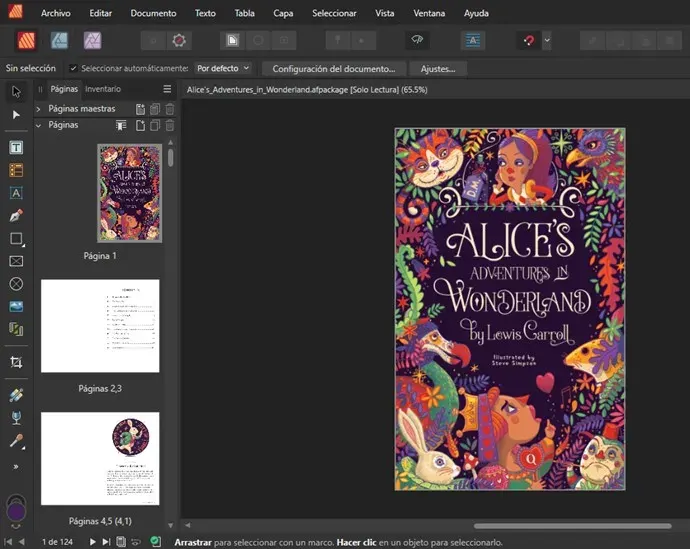Open preflight eye icon in toolbar
The width and height of the screenshot is (690, 549).
[x=417, y=40]
